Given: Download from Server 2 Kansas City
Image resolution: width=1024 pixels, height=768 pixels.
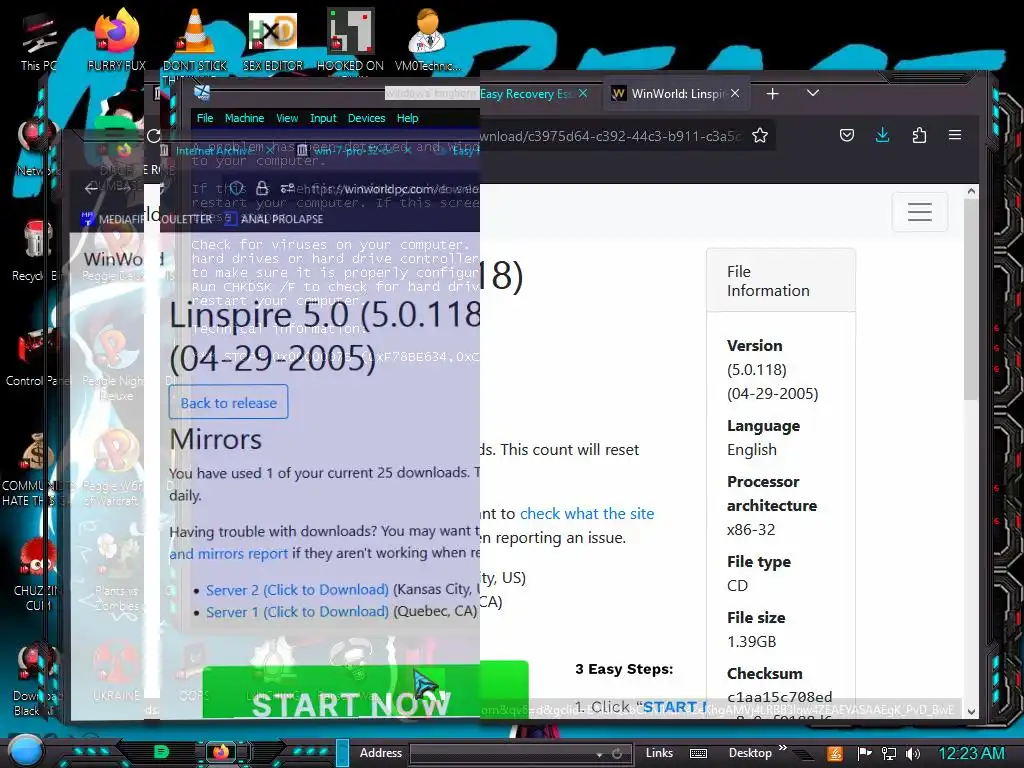Looking at the screenshot, I should point(297,590).
